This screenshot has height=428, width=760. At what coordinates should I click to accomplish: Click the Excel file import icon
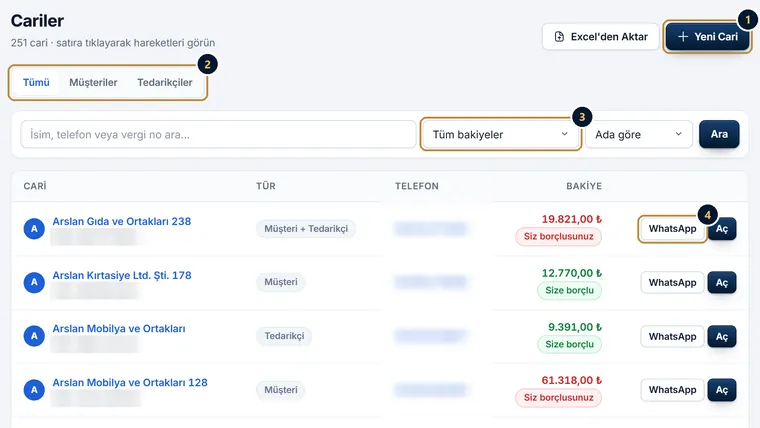(x=559, y=37)
